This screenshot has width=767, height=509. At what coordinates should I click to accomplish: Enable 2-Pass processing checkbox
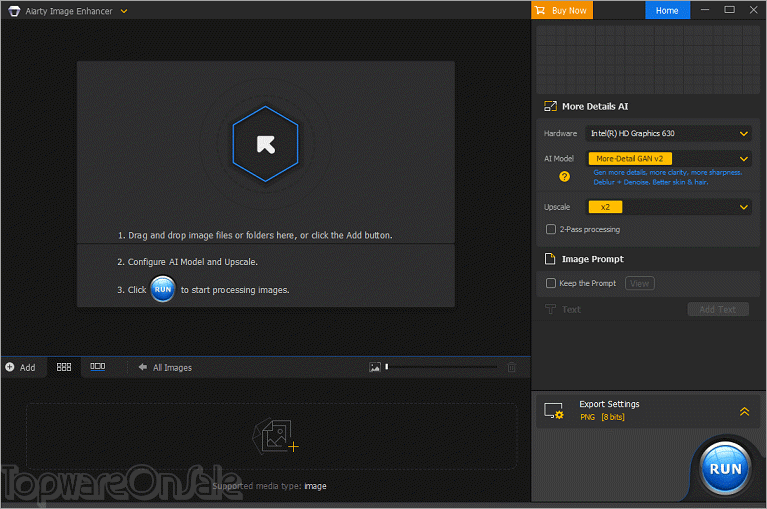551,229
